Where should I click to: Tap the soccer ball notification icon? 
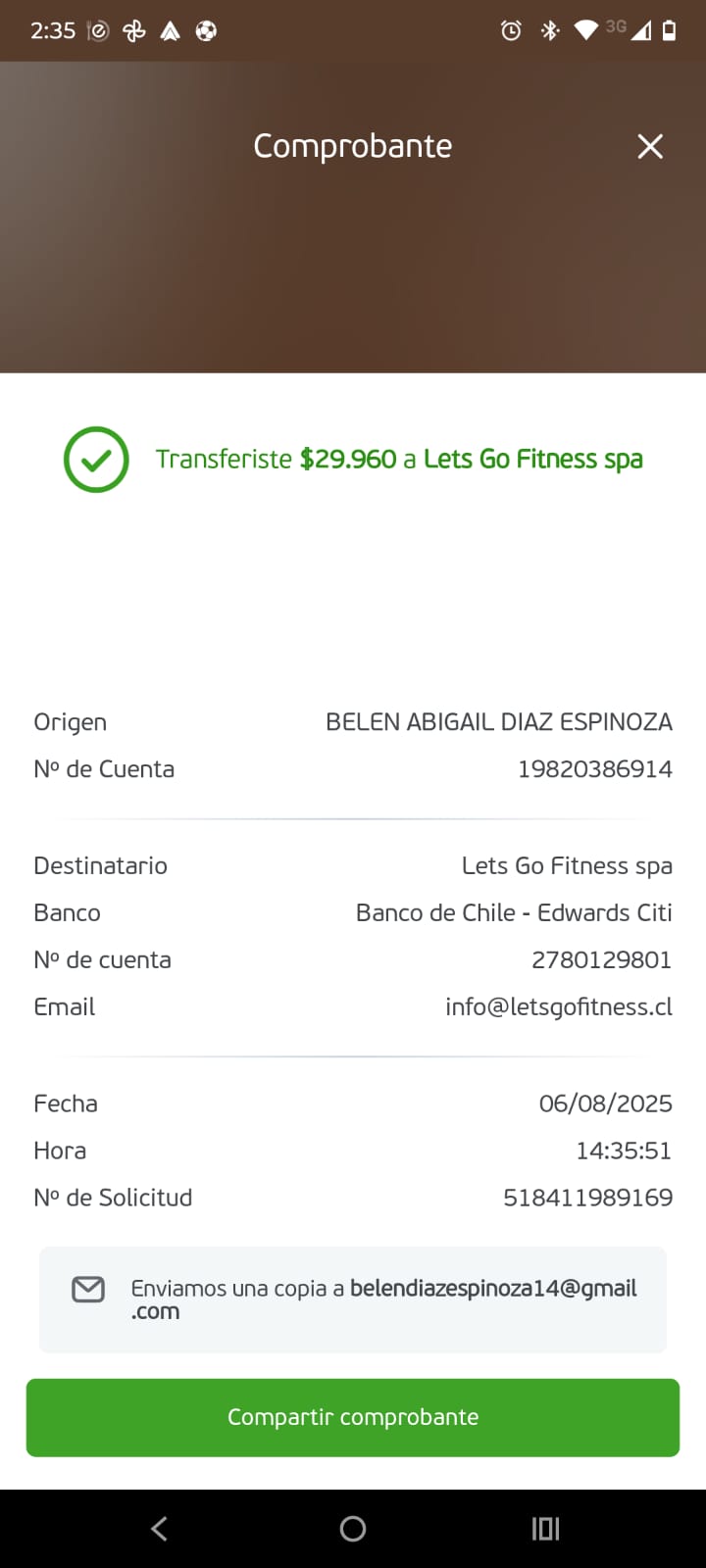(x=206, y=31)
